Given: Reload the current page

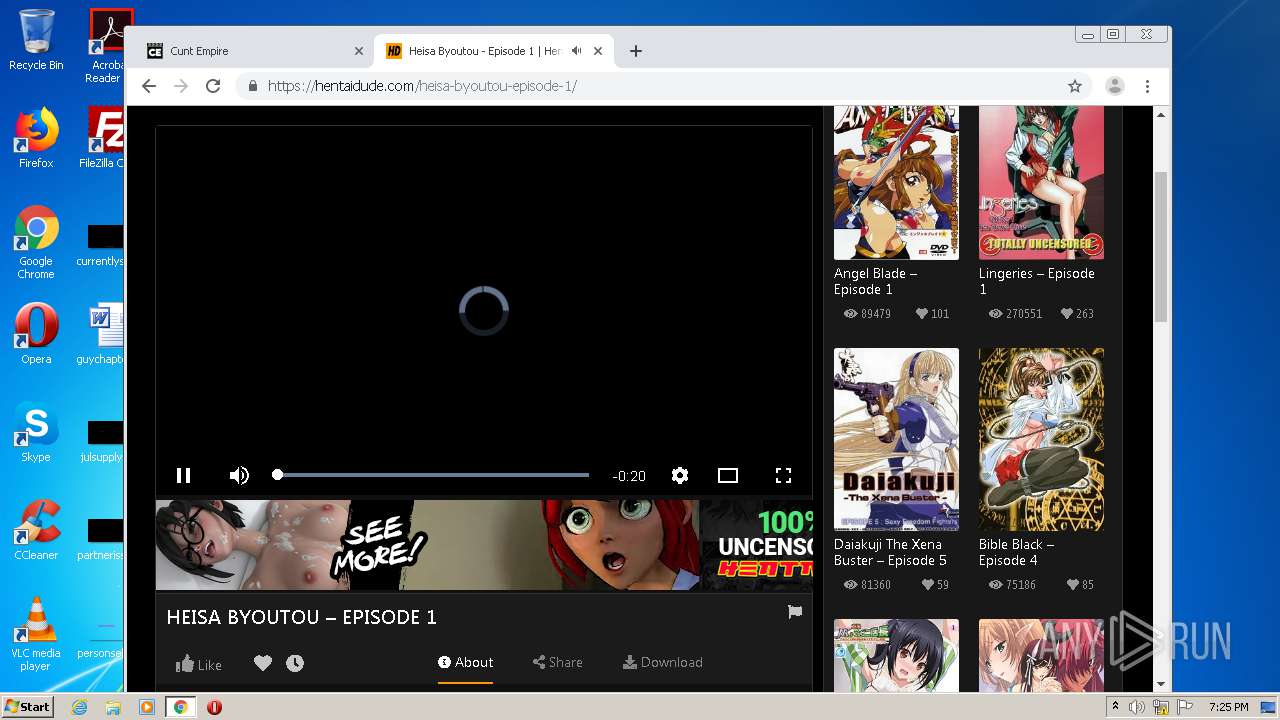Looking at the screenshot, I should pyautogui.click(x=213, y=86).
